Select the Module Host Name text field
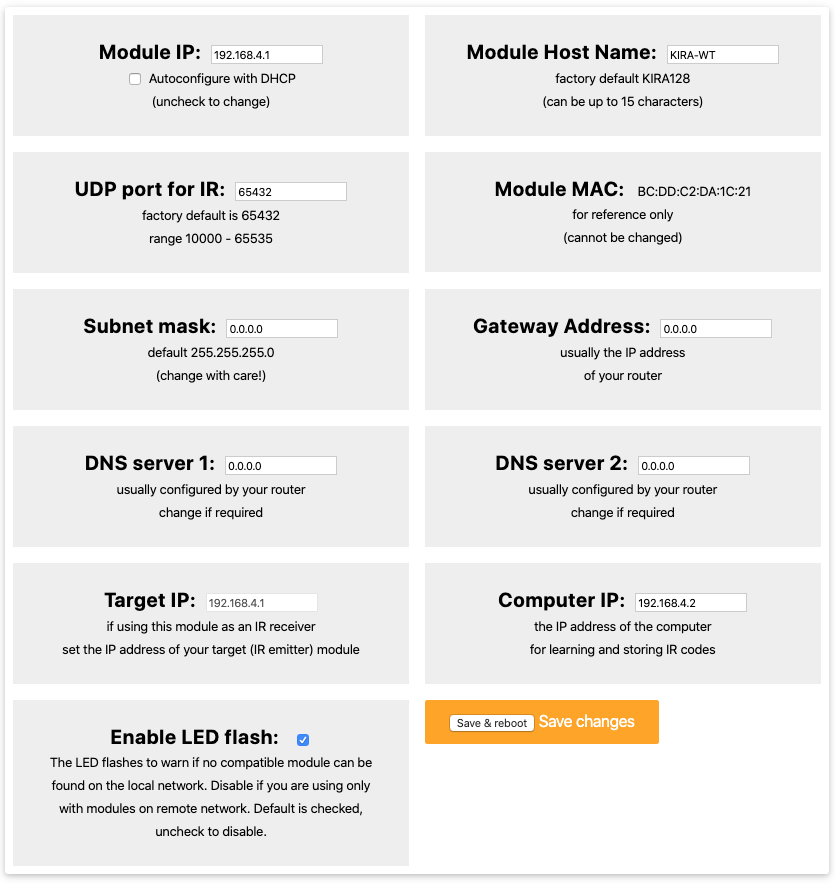 pyautogui.click(x=722, y=55)
